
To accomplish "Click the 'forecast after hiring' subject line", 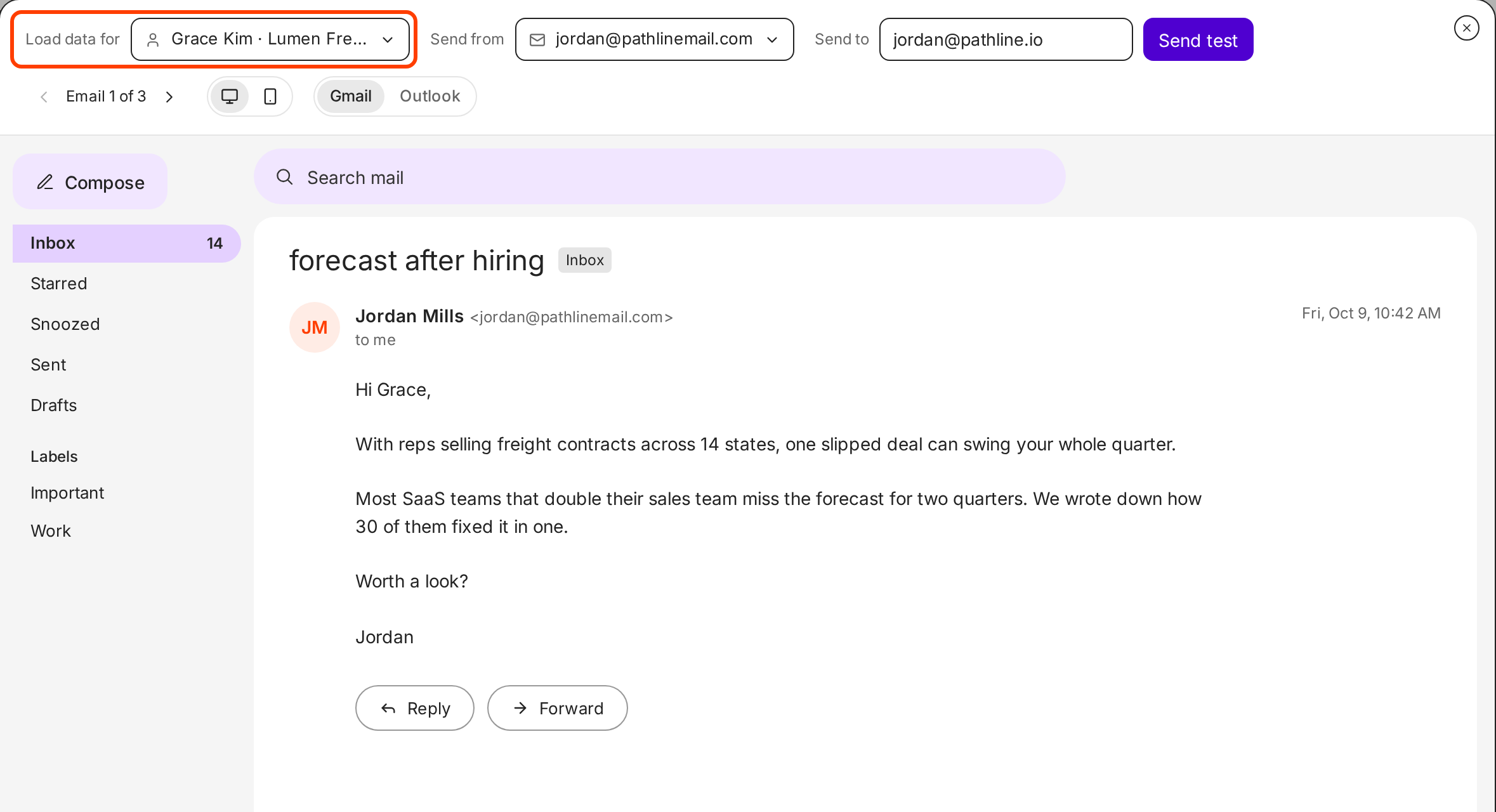I will 417,261.
